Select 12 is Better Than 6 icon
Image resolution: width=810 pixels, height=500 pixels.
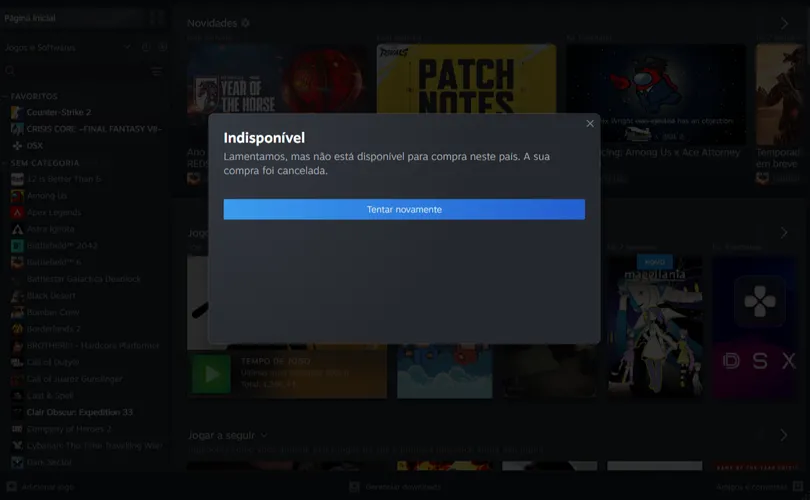tap(17, 179)
